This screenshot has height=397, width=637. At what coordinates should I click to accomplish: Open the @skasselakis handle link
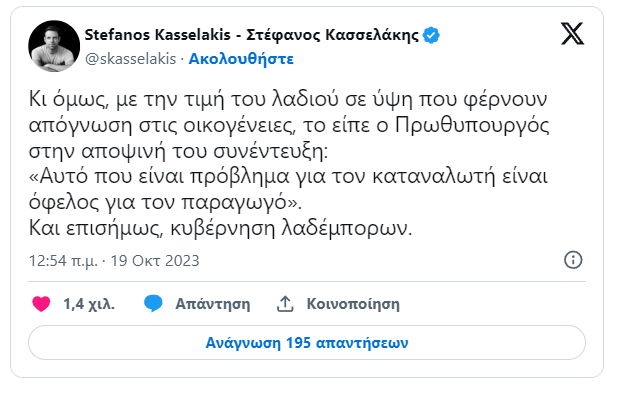(130, 59)
